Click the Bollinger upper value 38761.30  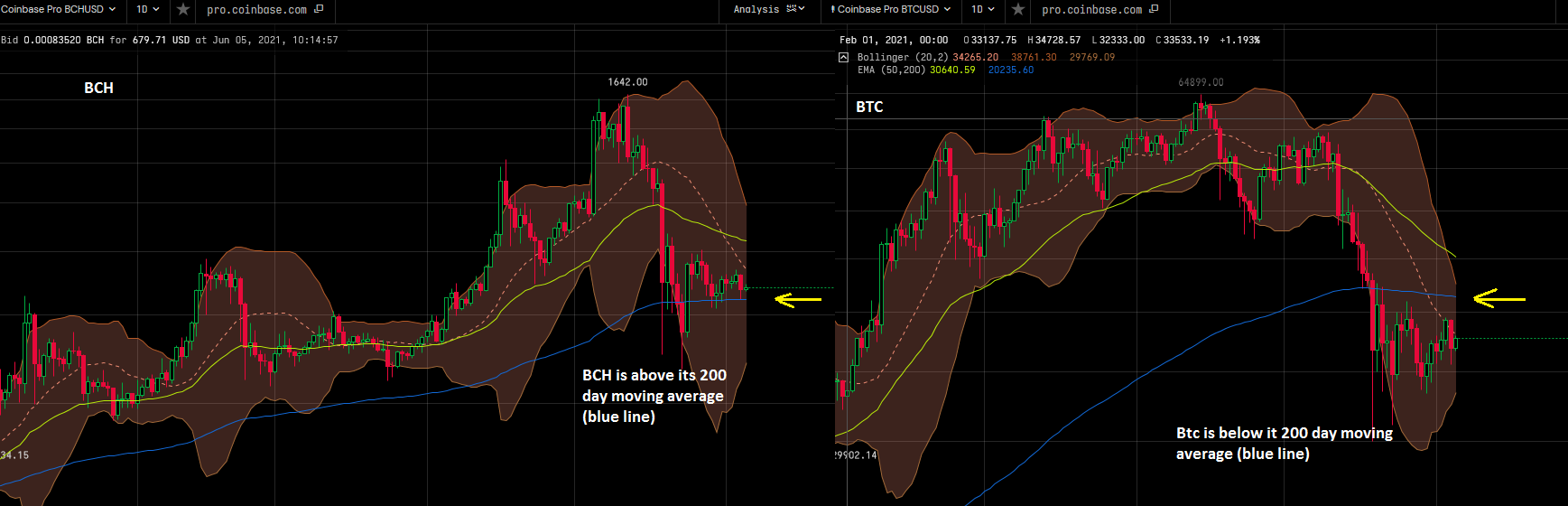click(x=1034, y=57)
